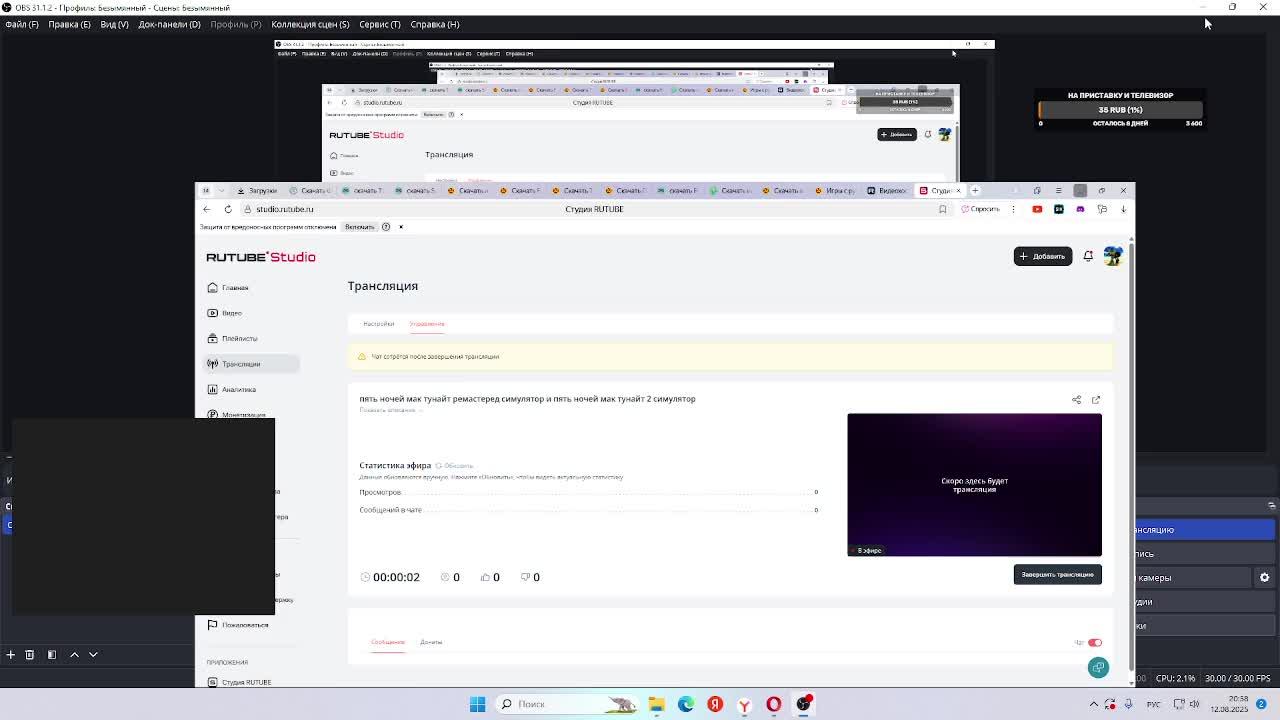
Task: Open the Windows Start menu
Action: tap(478, 704)
